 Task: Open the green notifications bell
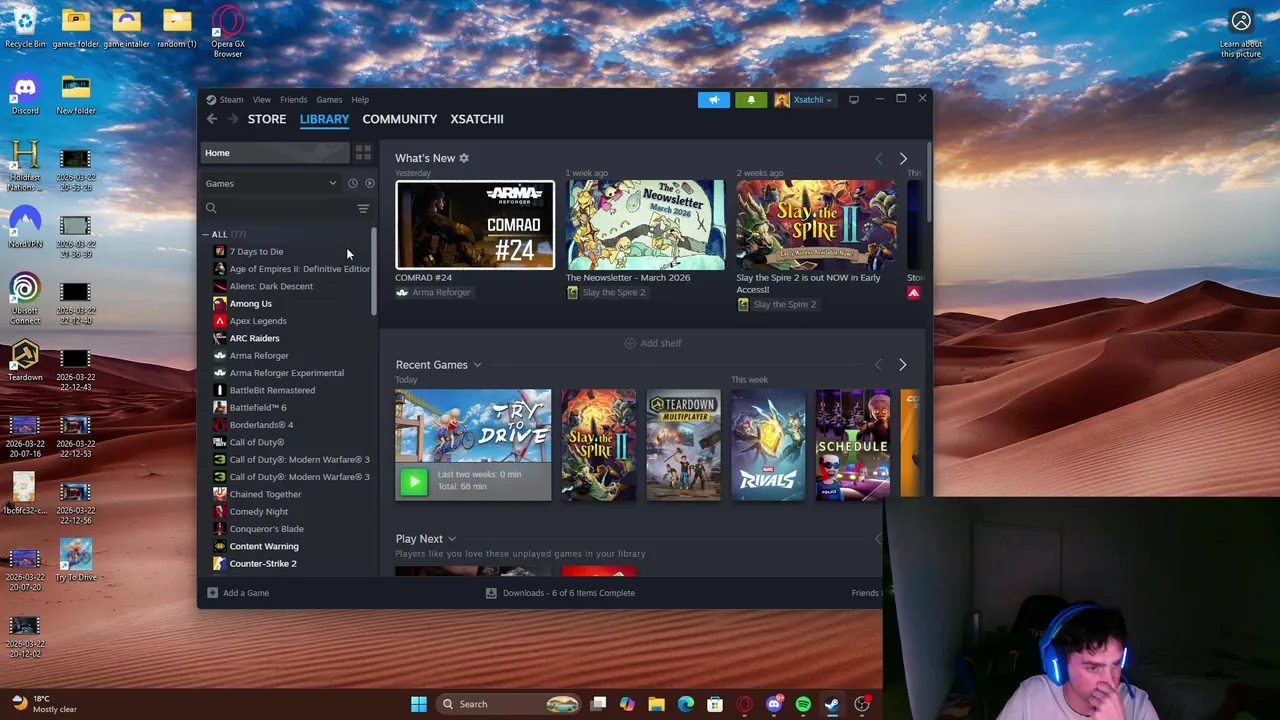point(751,99)
